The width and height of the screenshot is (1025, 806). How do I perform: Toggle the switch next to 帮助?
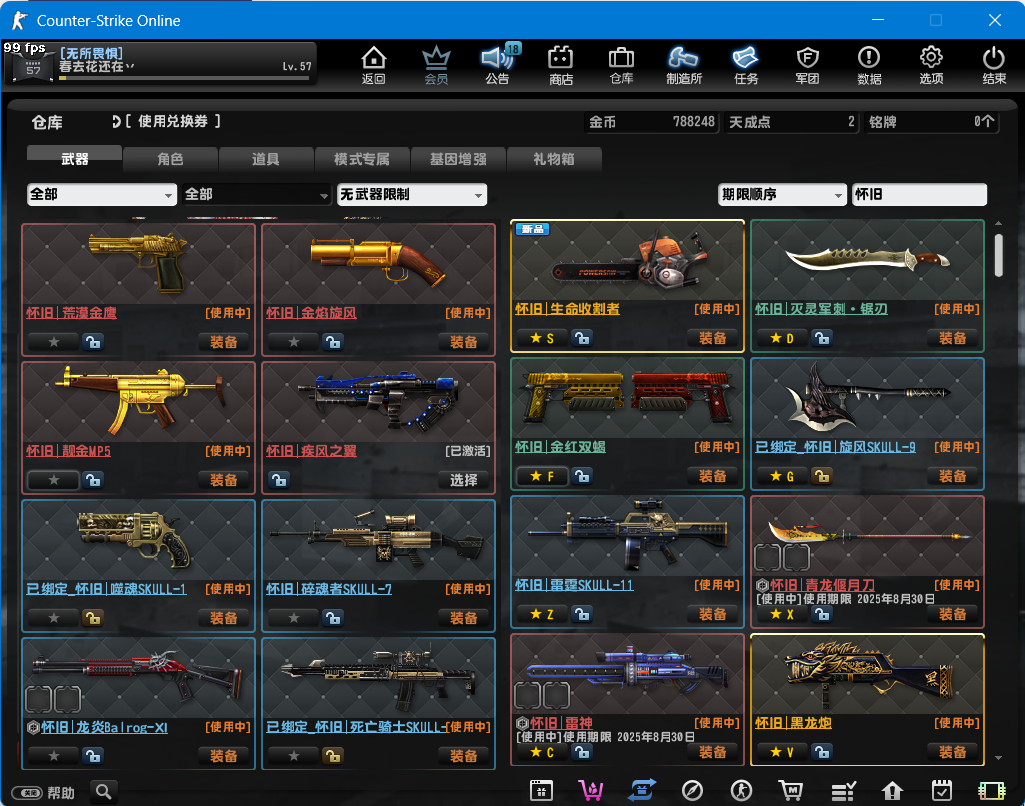coord(27,793)
